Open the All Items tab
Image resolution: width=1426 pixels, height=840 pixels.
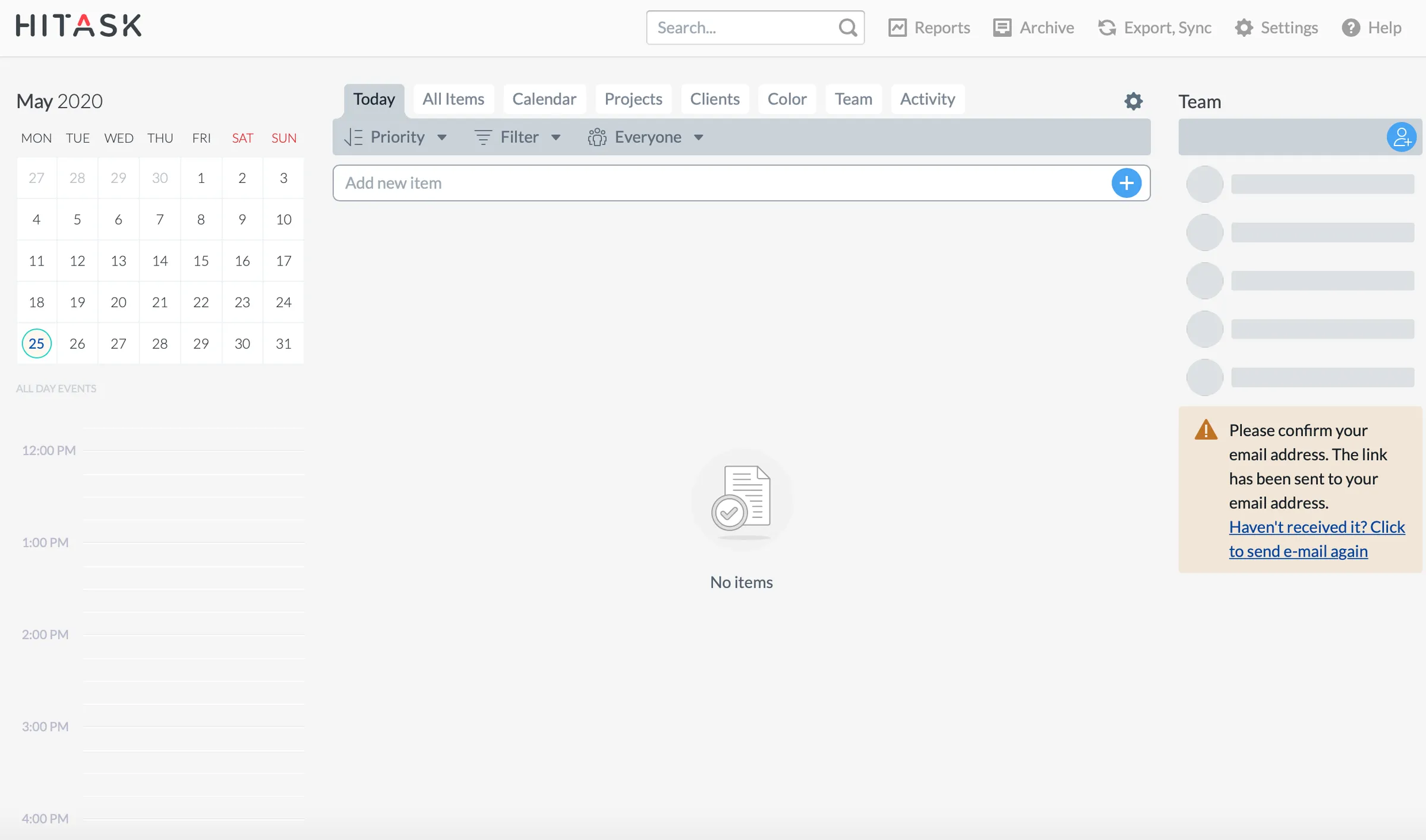pos(453,99)
